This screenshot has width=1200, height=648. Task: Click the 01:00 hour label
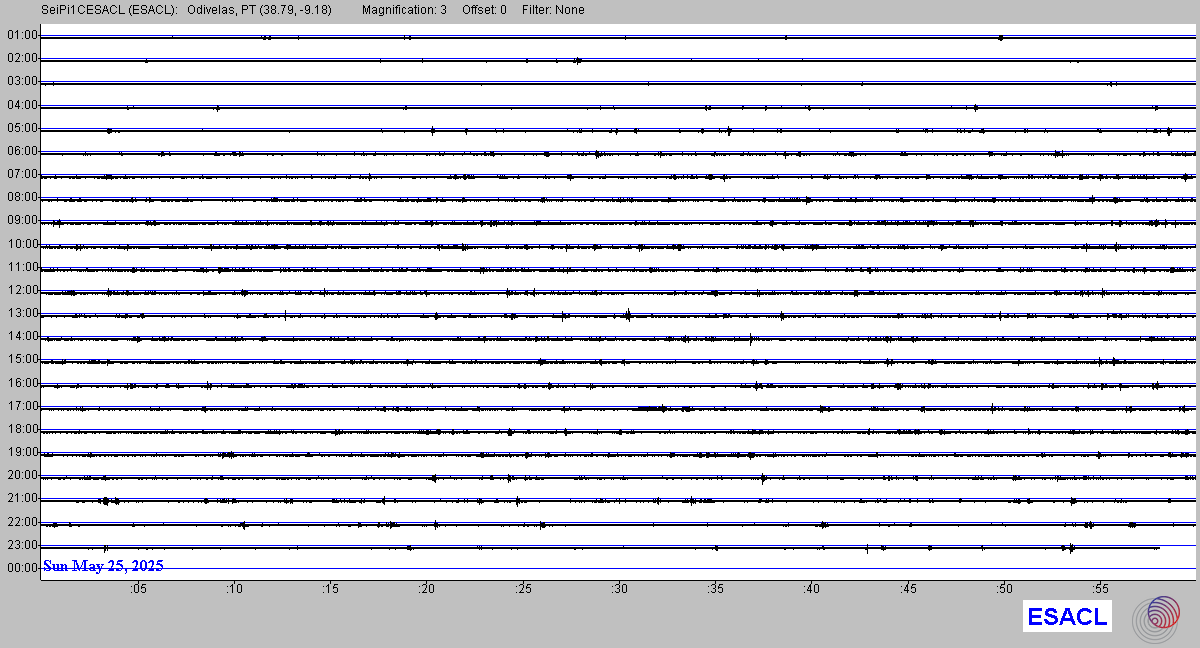click(x=22, y=35)
